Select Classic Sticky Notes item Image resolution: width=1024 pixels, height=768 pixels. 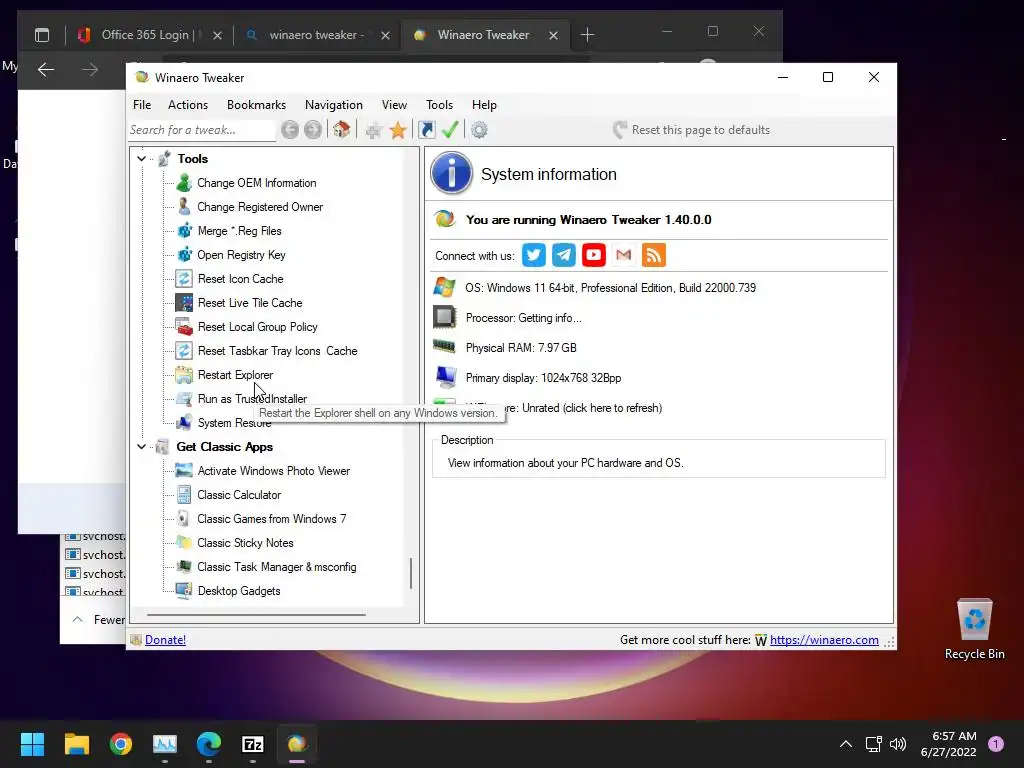(245, 543)
